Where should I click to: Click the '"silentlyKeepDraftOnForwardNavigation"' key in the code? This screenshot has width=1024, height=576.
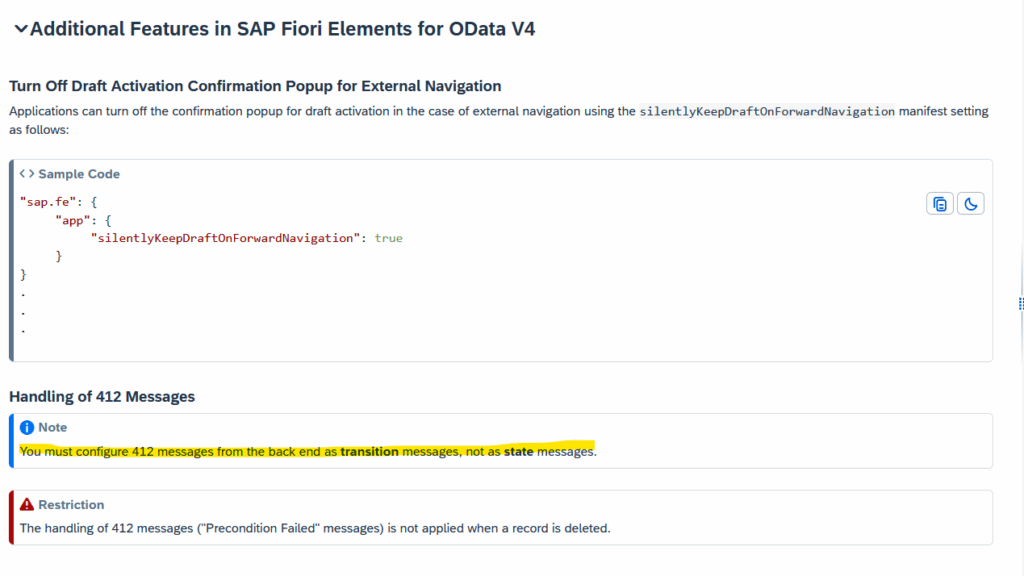(x=225, y=238)
